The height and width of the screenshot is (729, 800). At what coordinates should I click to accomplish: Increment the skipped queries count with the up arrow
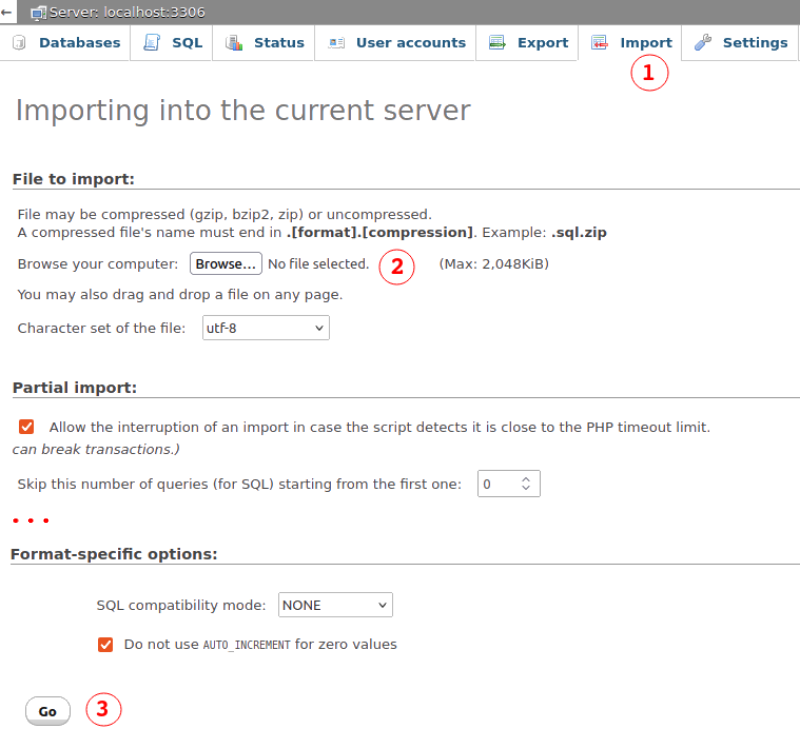pyautogui.click(x=526, y=478)
